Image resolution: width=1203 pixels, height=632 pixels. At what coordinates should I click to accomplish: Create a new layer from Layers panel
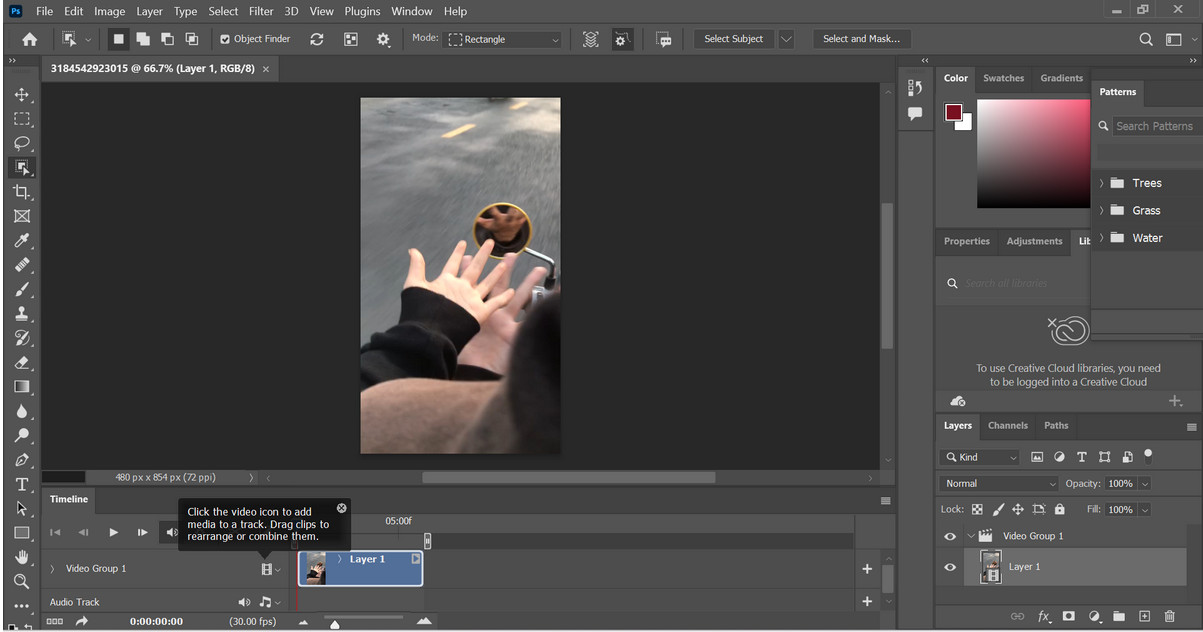[x=1145, y=616]
